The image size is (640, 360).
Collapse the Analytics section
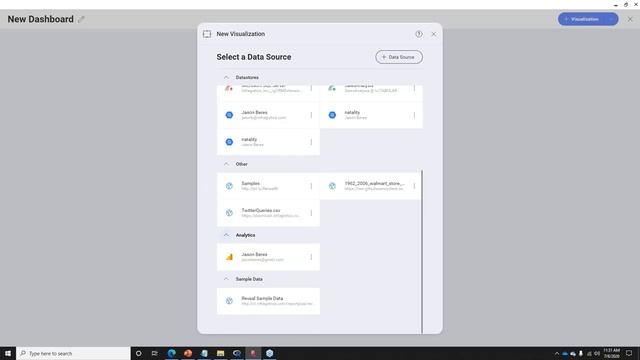pos(227,235)
